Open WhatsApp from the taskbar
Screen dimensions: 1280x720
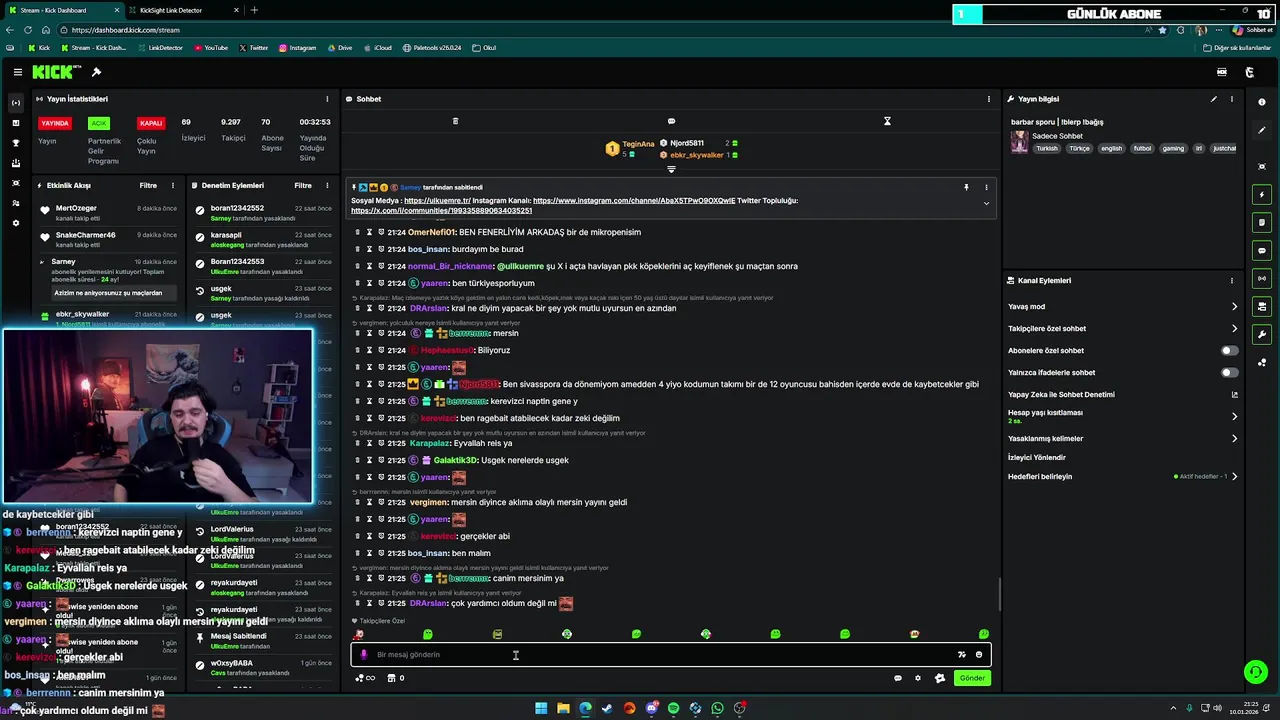[x=717, y=708]
